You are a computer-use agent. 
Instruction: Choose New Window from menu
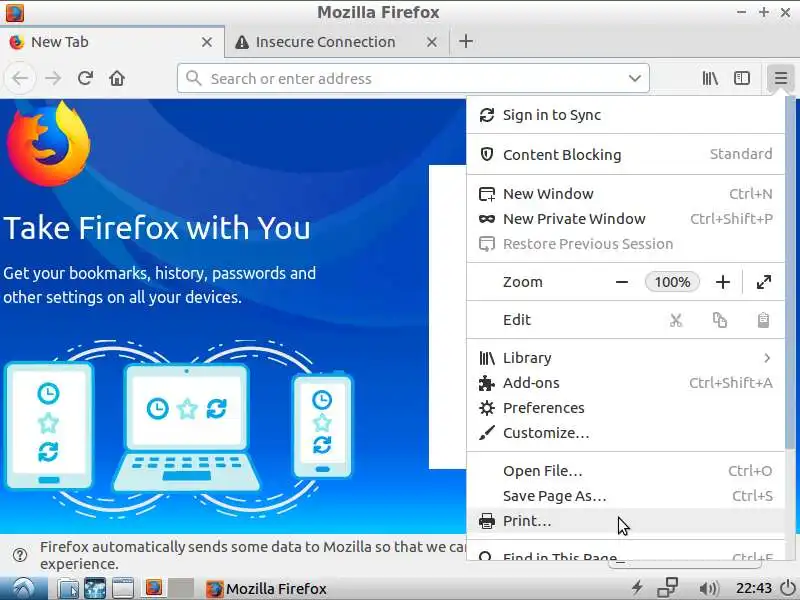click(626, 194)
